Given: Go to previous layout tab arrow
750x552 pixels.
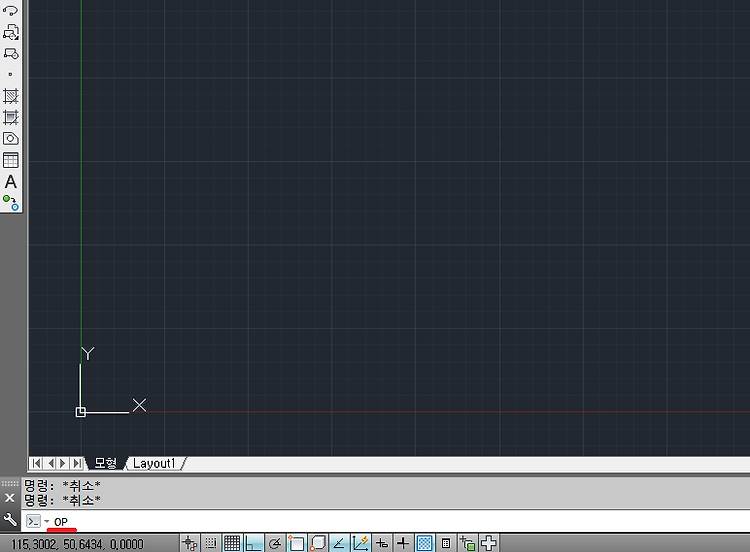Looking at the screenshot, I should [51, 464].
